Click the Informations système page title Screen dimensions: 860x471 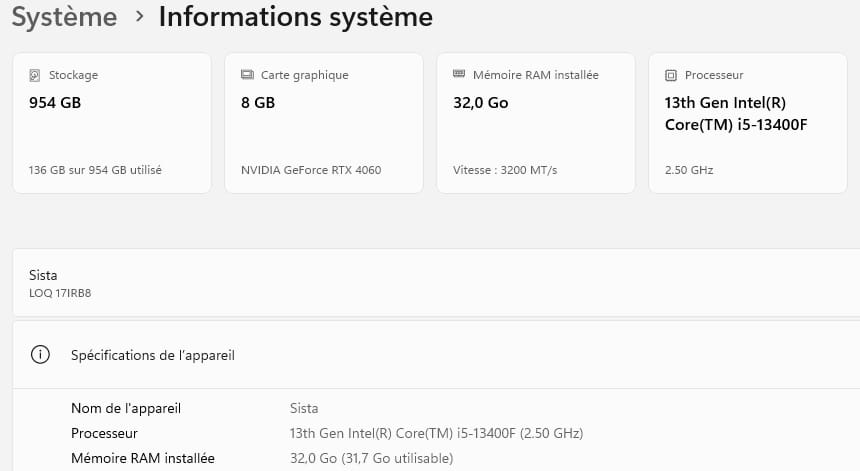pos(296,17)
